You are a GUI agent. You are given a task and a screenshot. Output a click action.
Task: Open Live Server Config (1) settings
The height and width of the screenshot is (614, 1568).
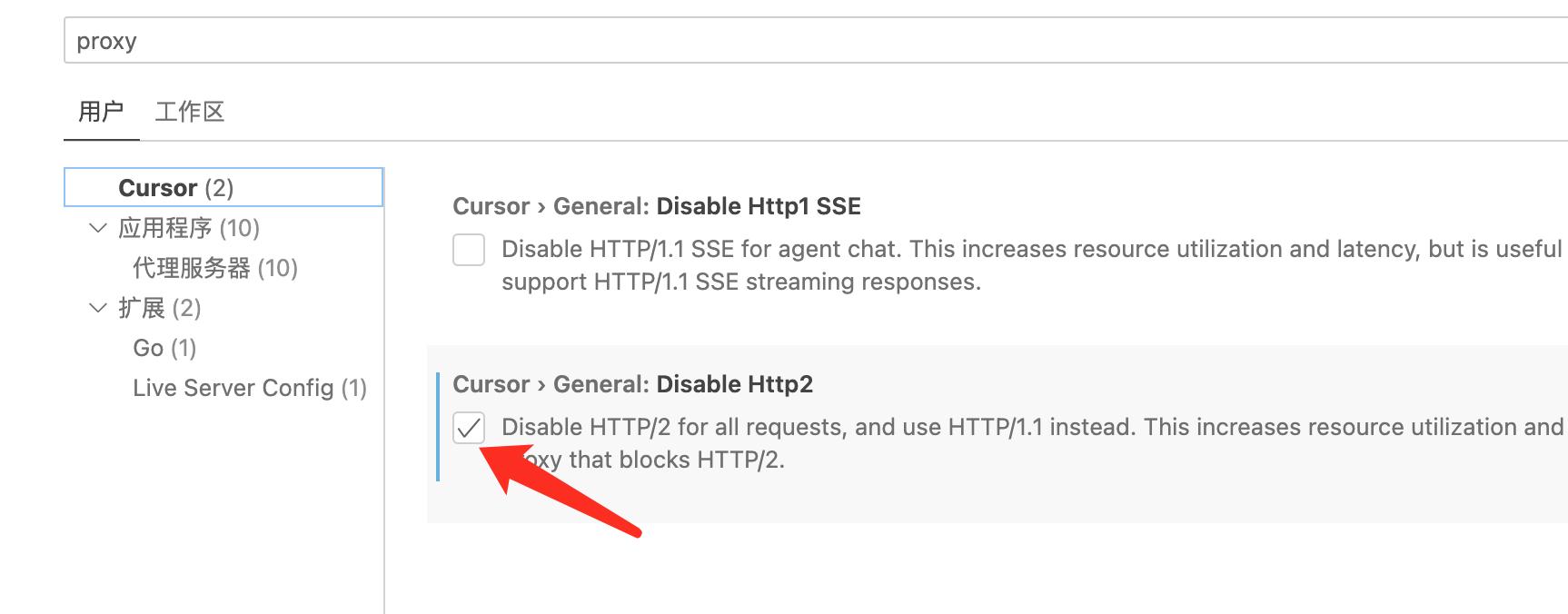point(250,388)
